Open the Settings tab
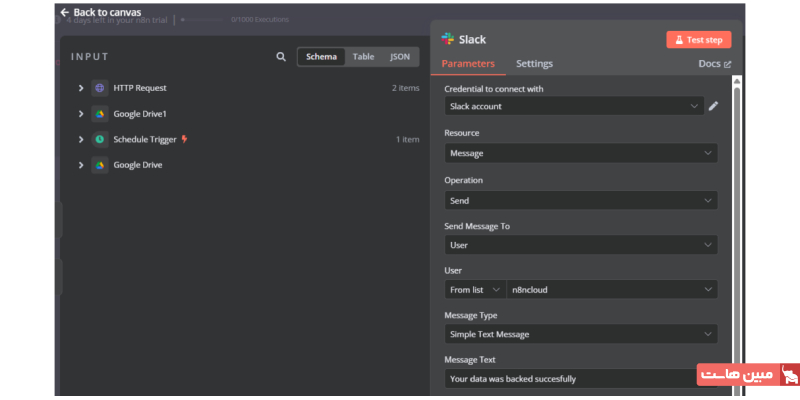800x400 pixels. point(534,64)
